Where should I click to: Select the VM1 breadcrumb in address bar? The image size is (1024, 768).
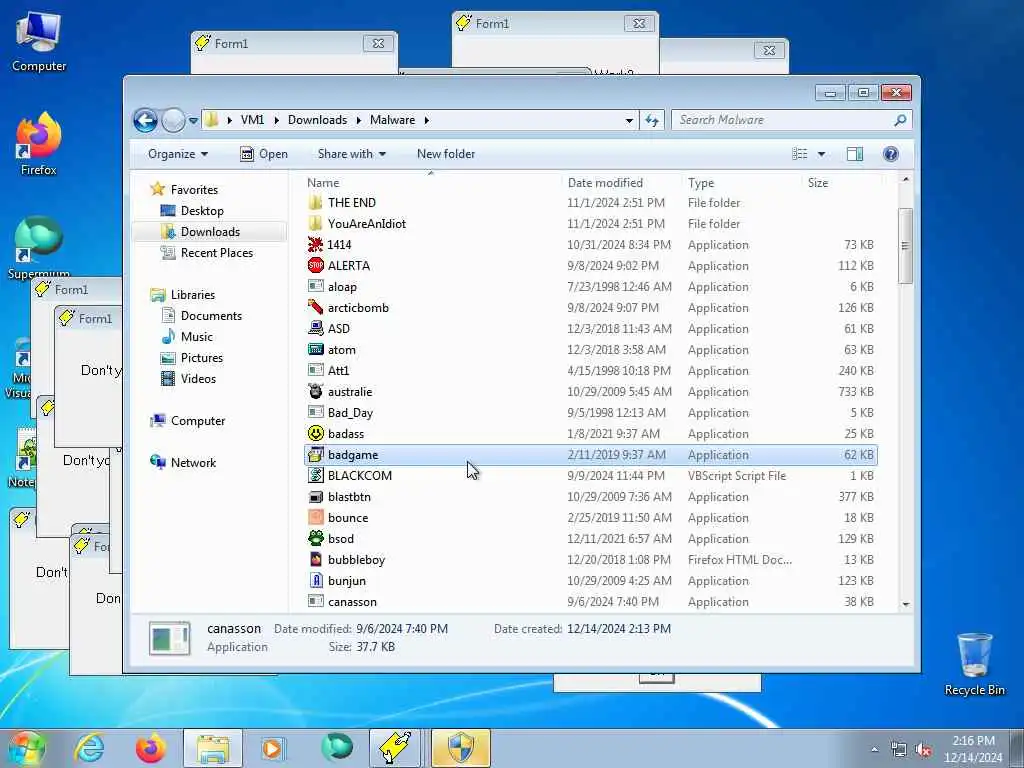pos(252,120)
